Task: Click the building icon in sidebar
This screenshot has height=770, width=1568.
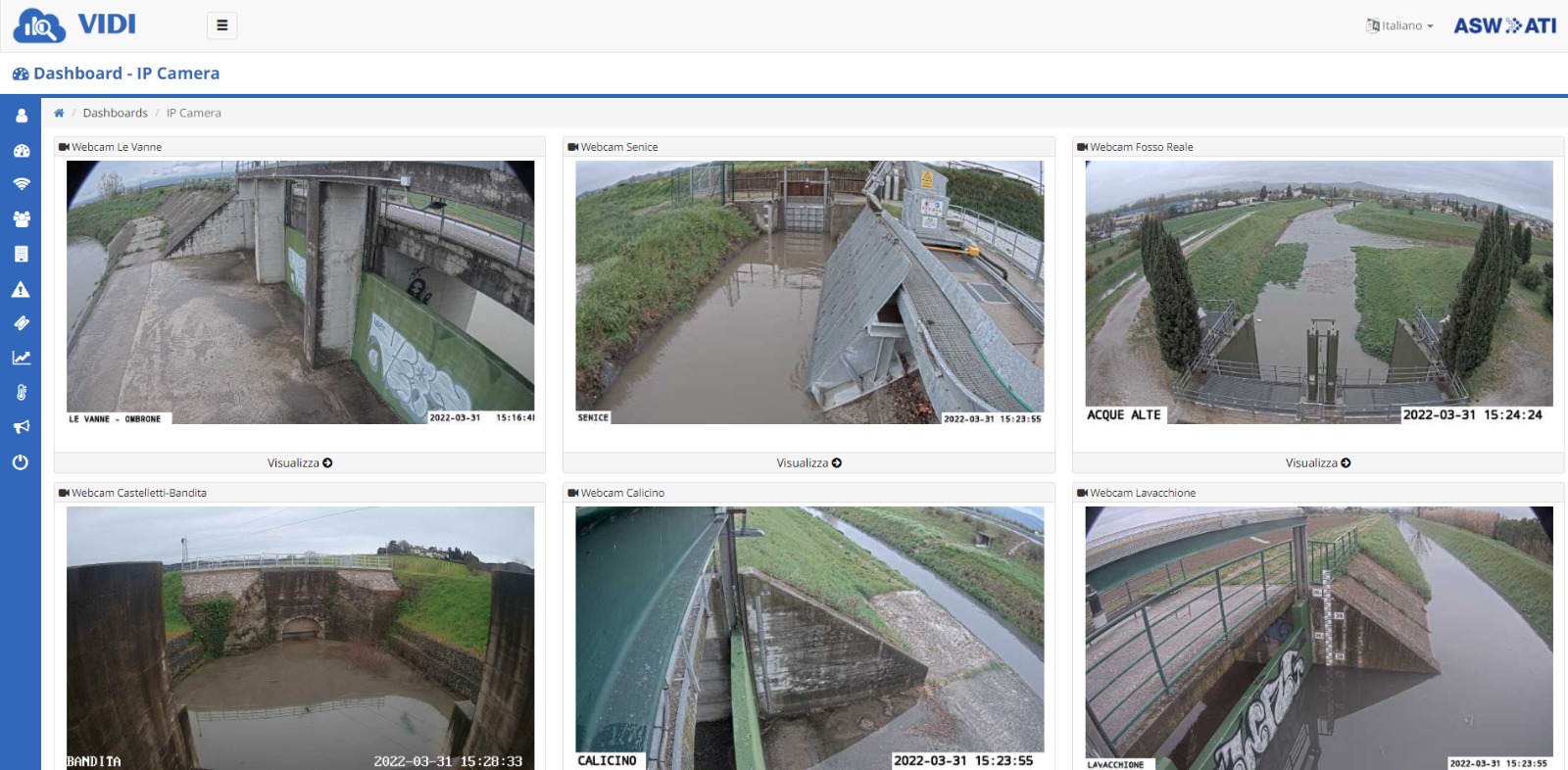Action: point(21,254)
